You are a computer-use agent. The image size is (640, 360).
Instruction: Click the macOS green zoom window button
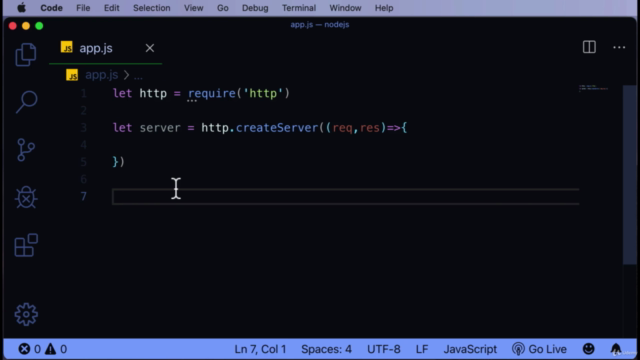pos(39,26)
